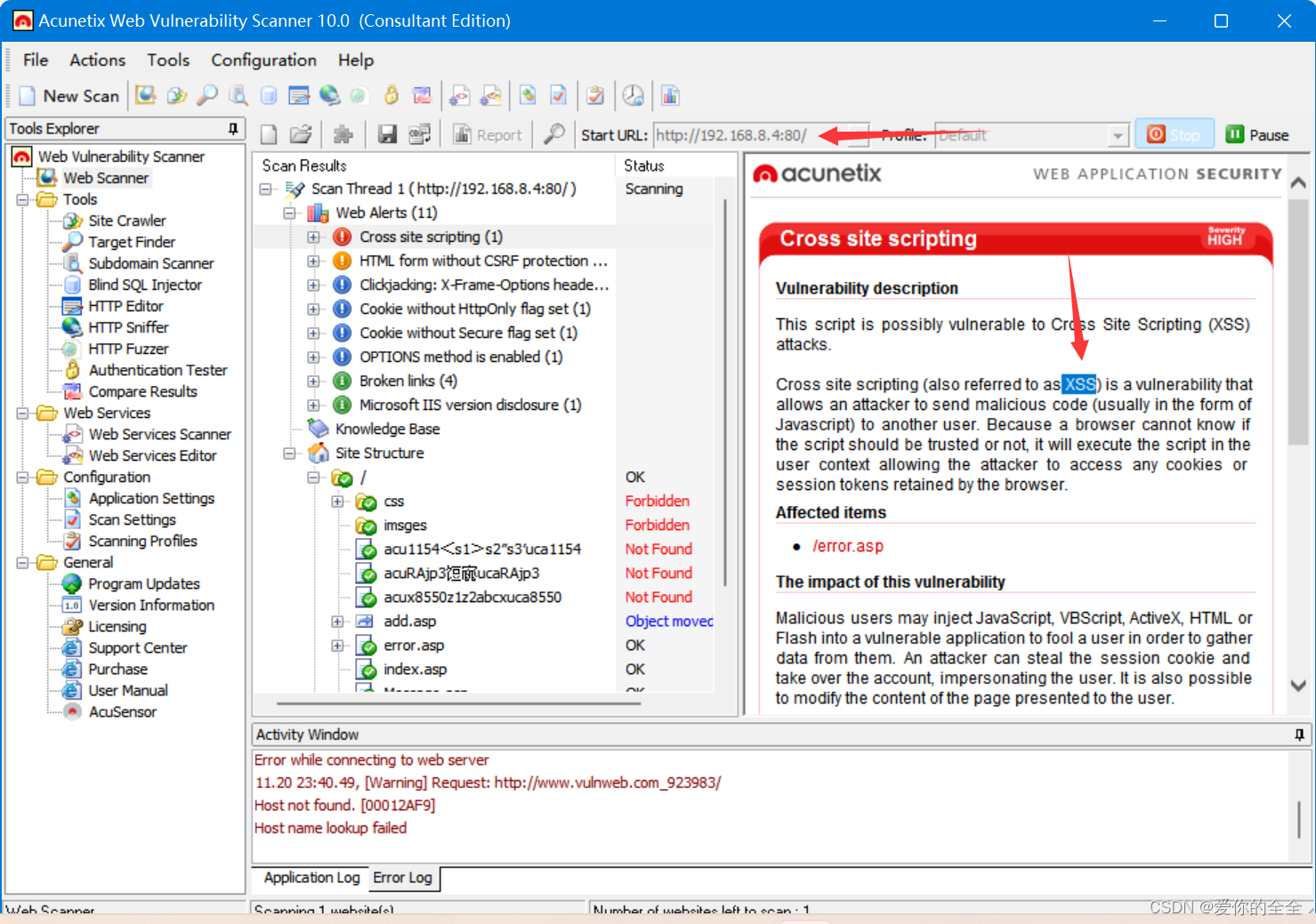Viewport: 1316px width, 924px height.
Task: Click the Report button
Action: [487, 135]
